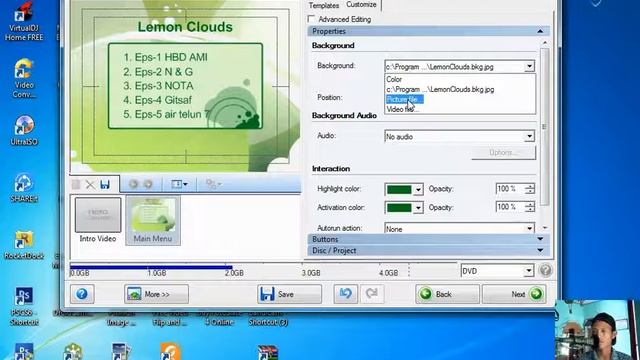Open the Background dropdown arrow
640x360 pixels.
pyautogui.click(x=529, y=66)
